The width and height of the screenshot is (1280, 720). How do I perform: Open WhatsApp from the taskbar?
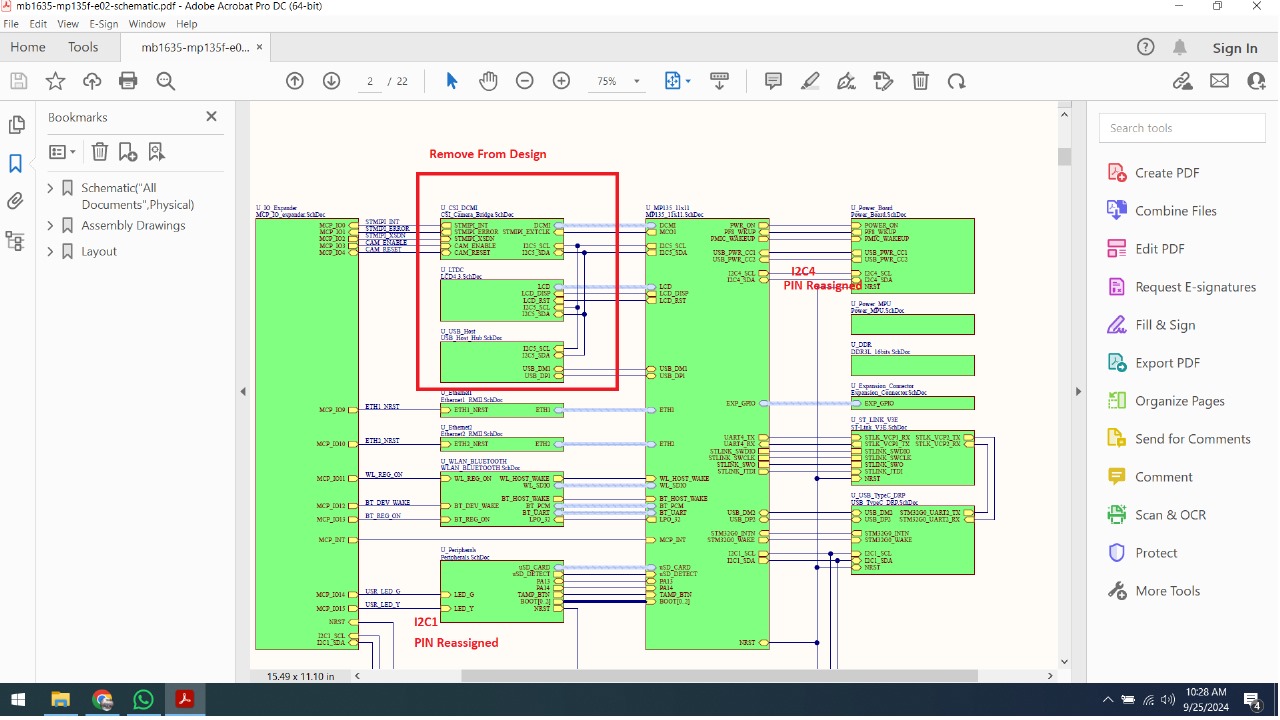coord(143,700)
